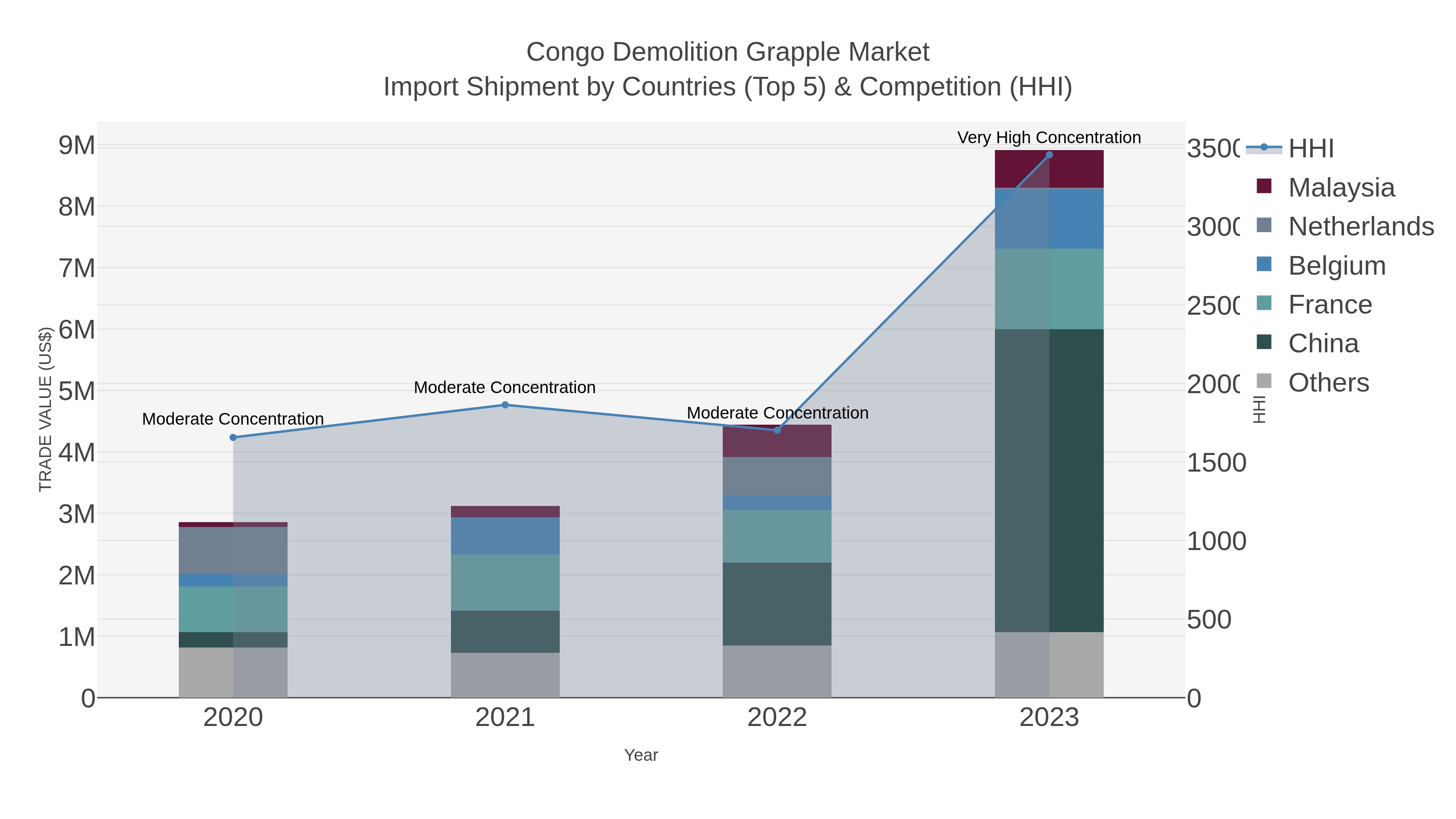1456x819 pixels.
Task: Click the Malaysia dark red legend swatch
Action: (1264, 186)
